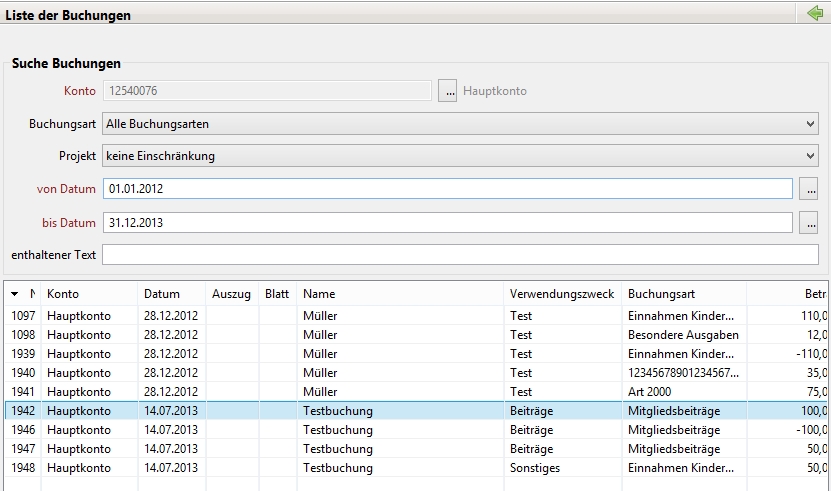Open calendar picker for bis Datum
The height and width of the screenshot is (491, 831).
(x=810, y=223)
